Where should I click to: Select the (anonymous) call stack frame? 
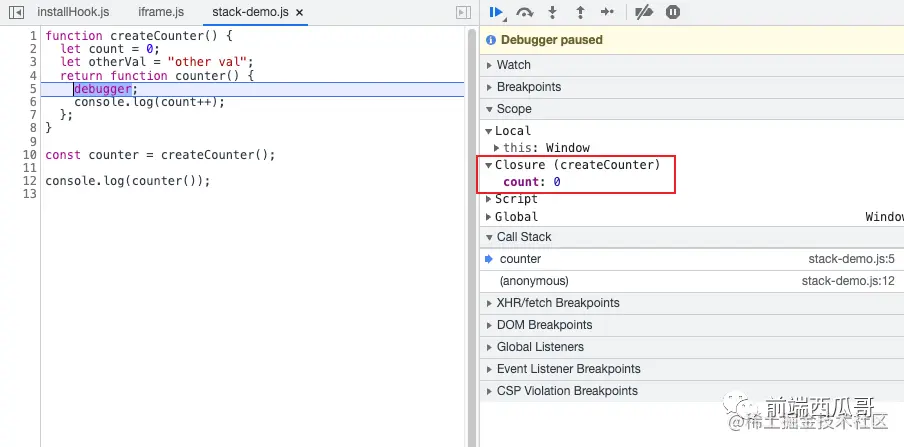click(x=691, y=281)
